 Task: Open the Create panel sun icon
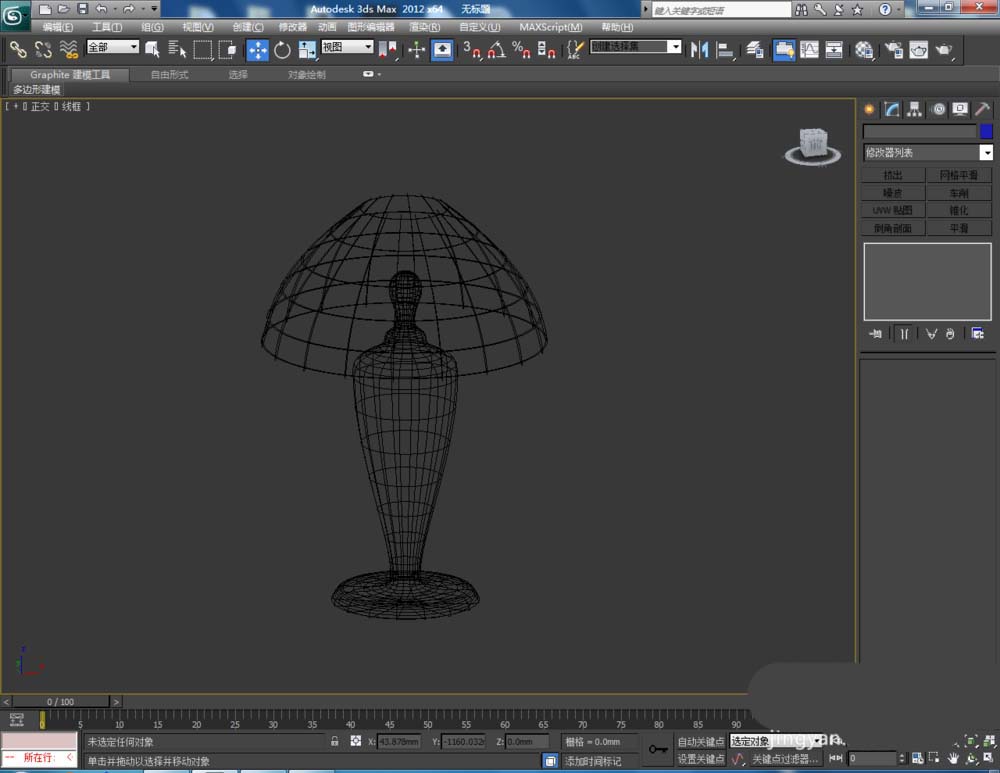[869, 109]
